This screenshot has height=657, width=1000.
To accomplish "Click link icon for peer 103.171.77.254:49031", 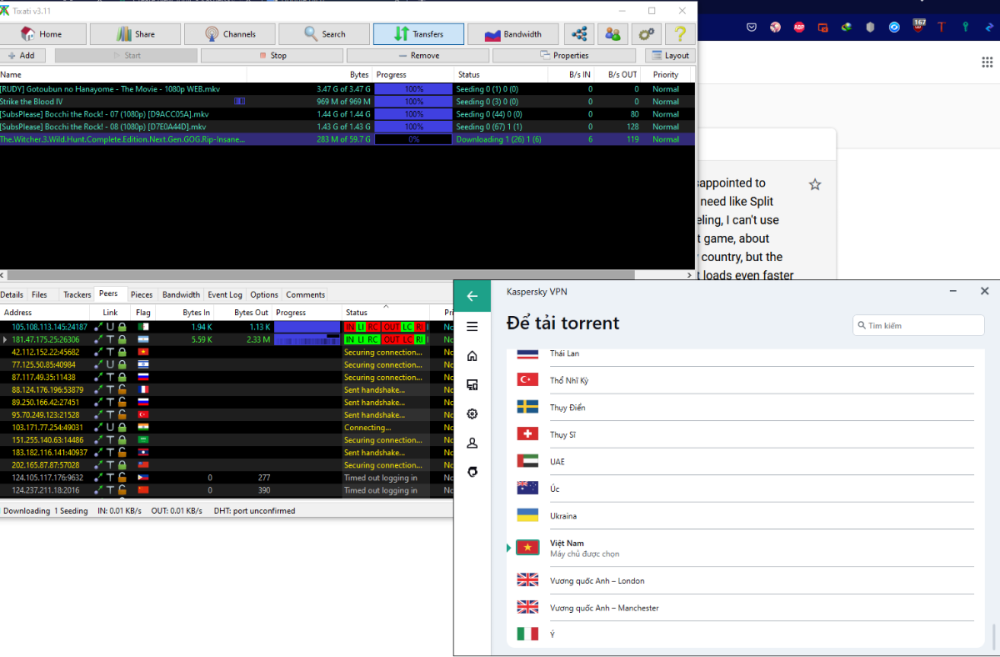I will [x=98, y=427].
